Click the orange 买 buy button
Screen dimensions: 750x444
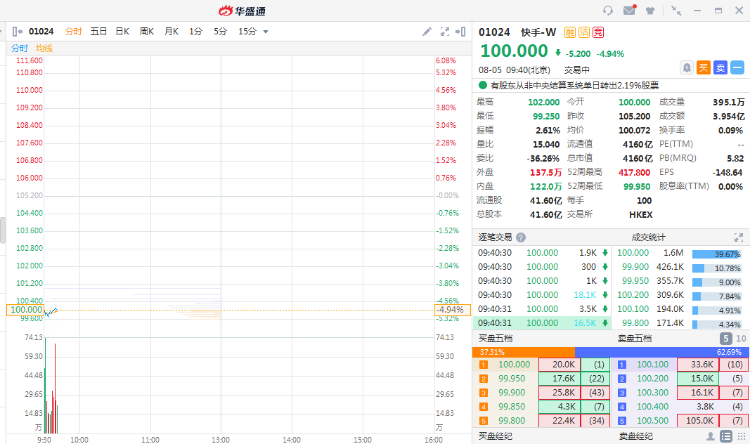[x=703, y=67]
